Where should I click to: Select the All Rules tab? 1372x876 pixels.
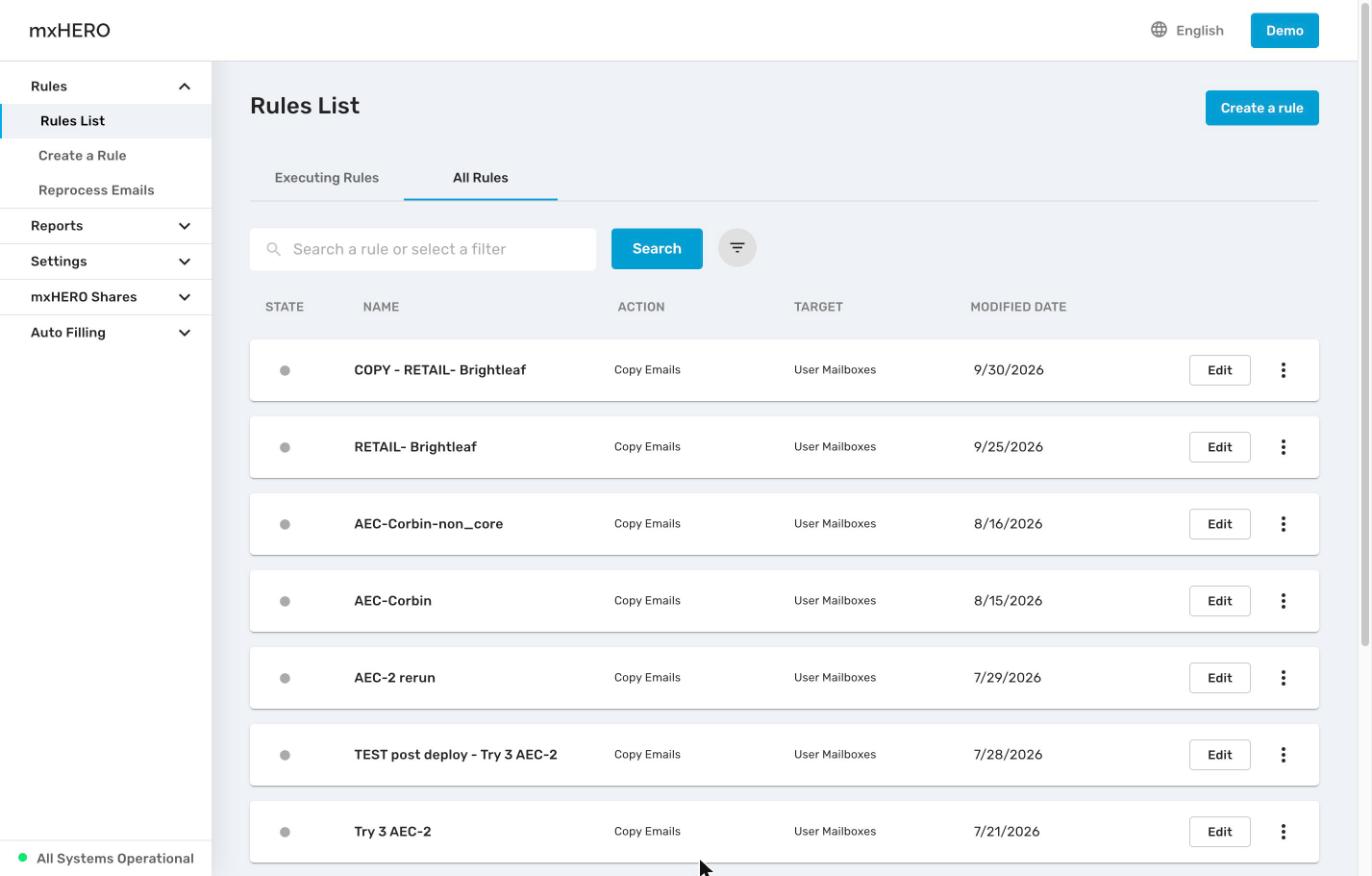(x=480, y=178)
